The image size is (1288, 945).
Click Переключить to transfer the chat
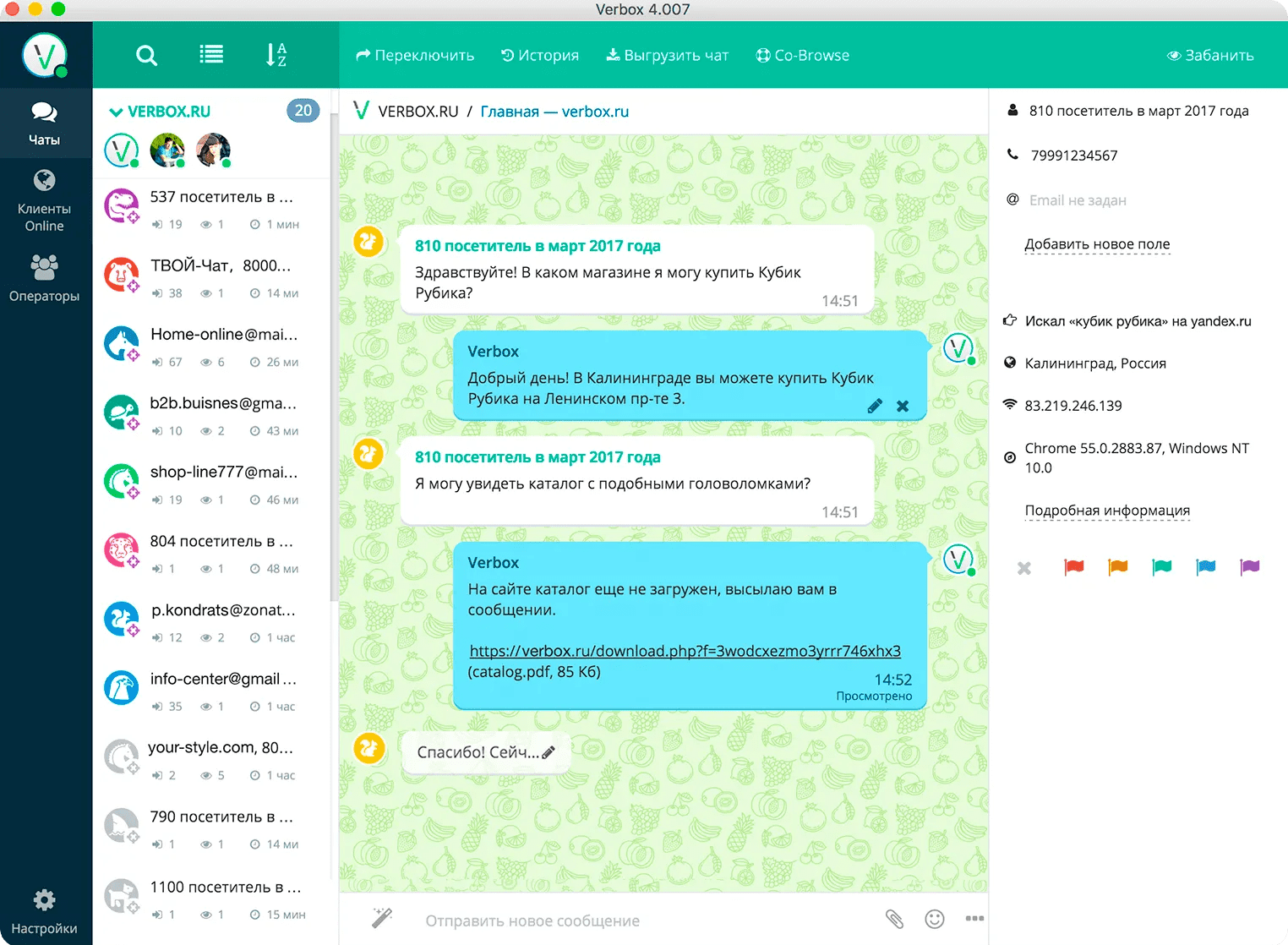(x=415, y=56)
